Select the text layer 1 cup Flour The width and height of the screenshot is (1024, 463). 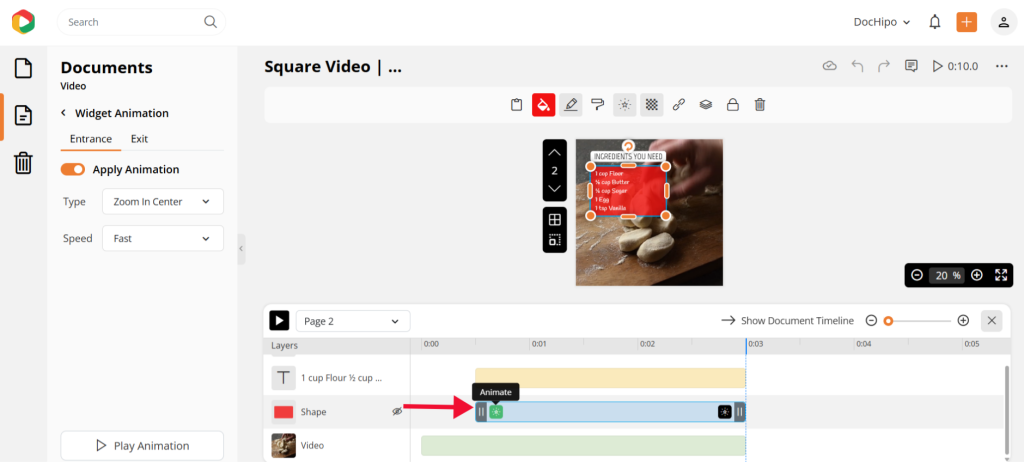[x=337, y=377]
